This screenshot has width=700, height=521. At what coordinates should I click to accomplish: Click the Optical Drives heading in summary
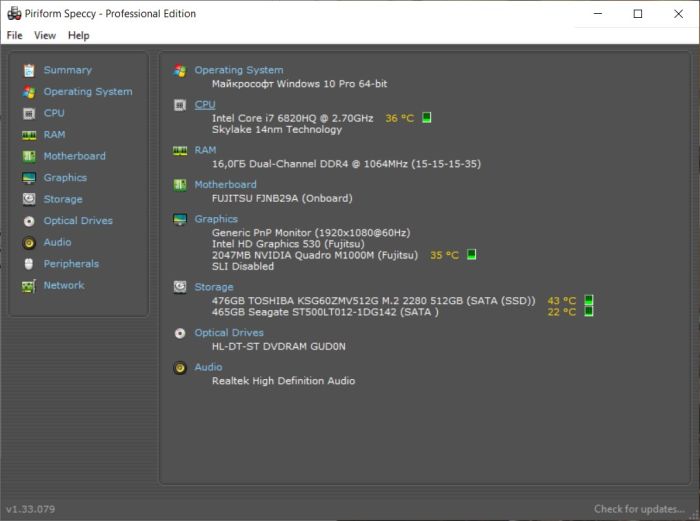[229, 333]
